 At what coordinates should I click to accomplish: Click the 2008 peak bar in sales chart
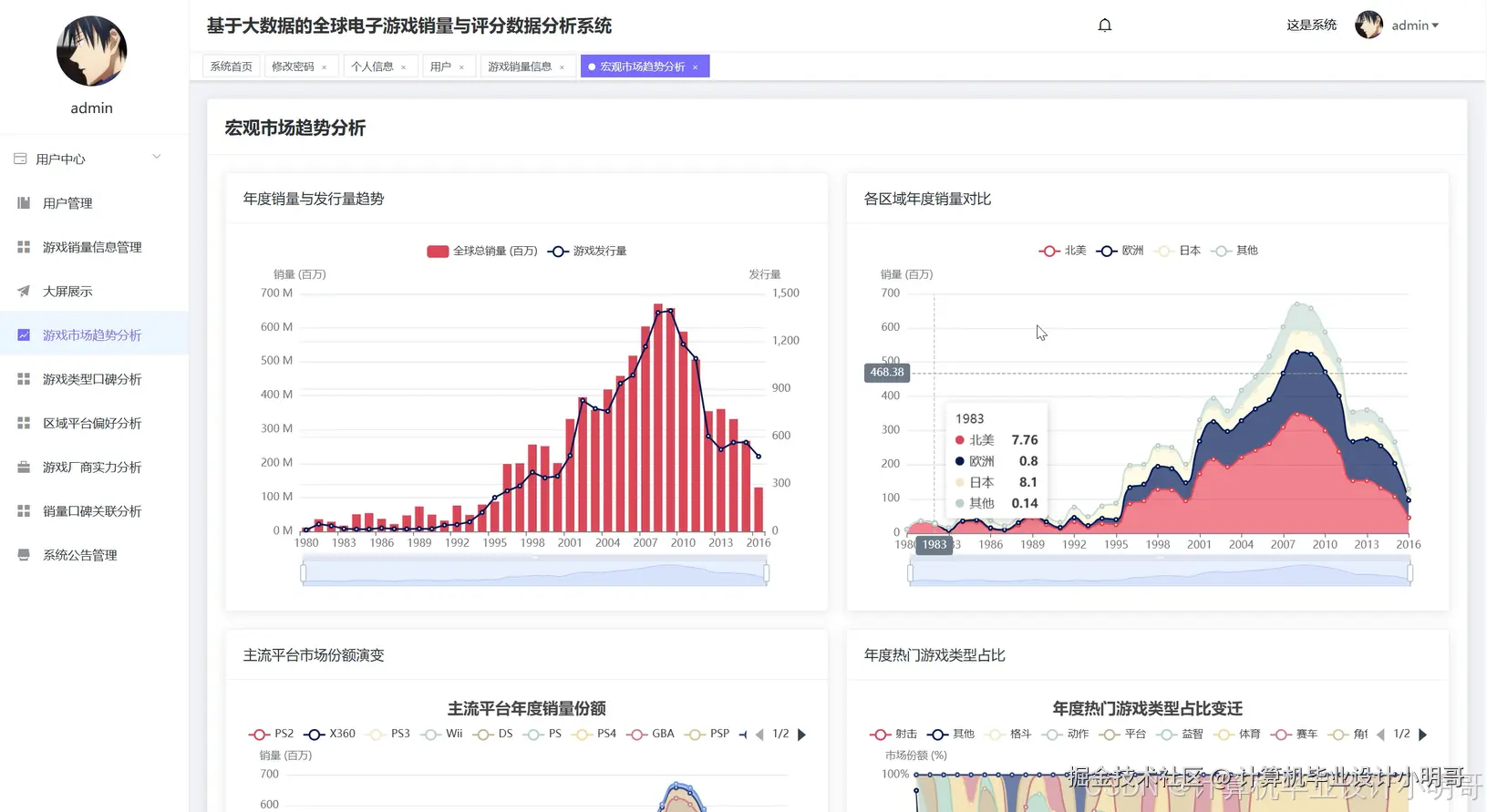[658, 417]
